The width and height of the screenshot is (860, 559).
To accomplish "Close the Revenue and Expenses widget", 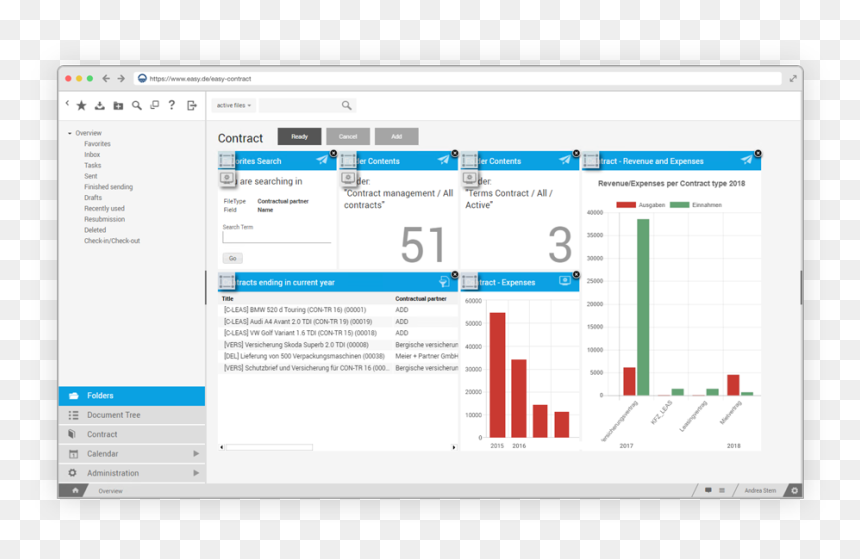I will point(758,153).
